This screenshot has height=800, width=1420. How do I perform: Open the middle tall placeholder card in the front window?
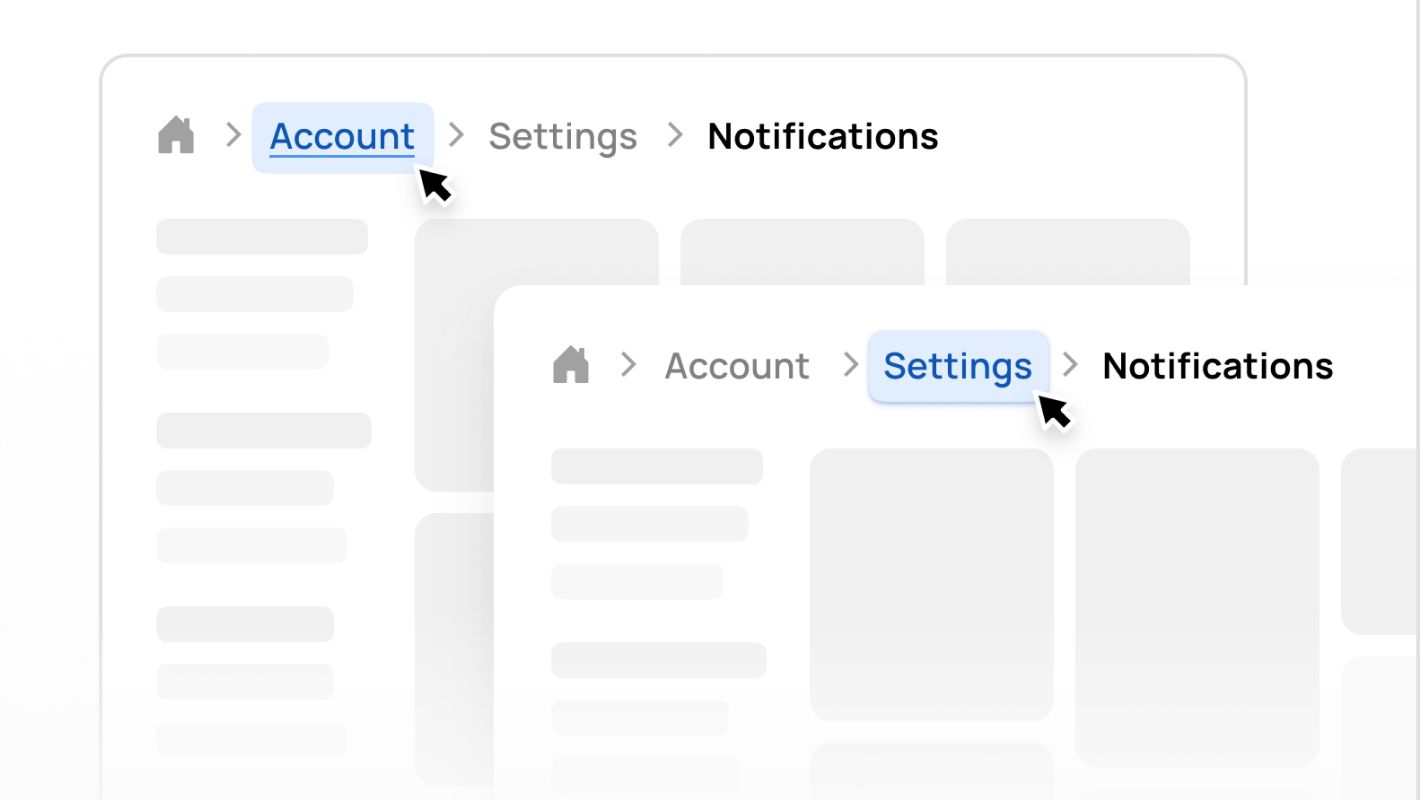click(1197, 607)
